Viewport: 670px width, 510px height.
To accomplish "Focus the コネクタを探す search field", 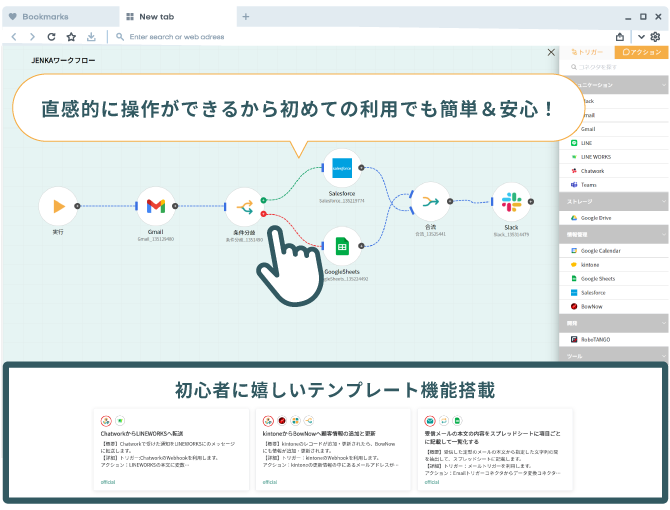I will tap(614, 67).
